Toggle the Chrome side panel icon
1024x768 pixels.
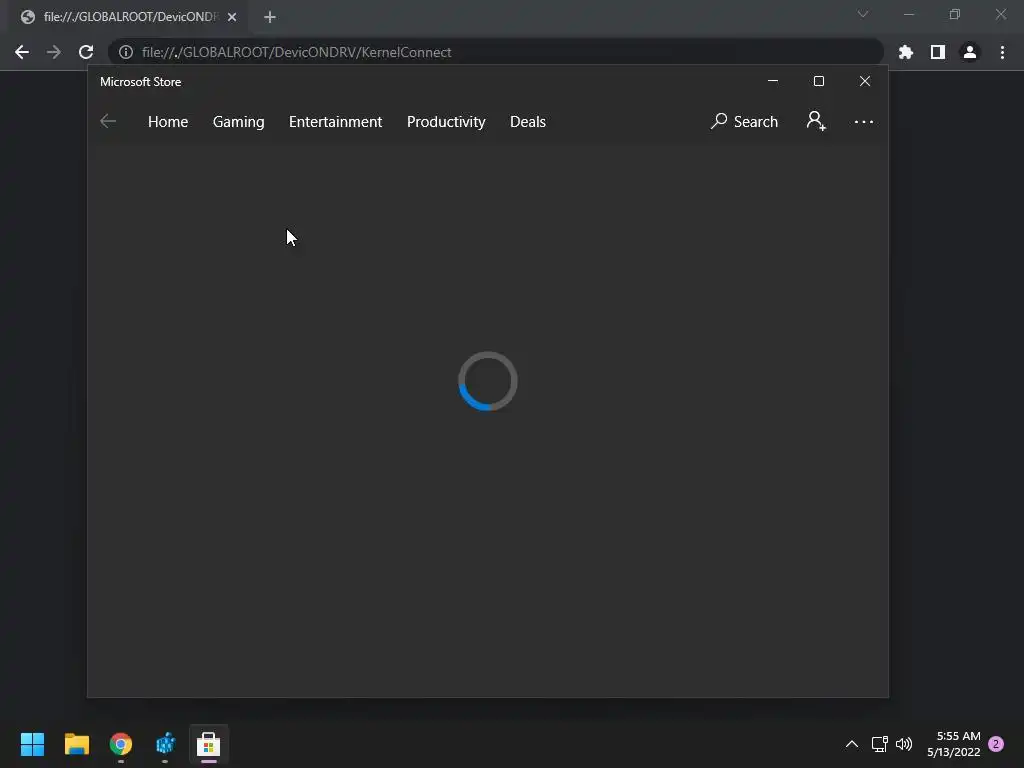(x=938, y=52)
